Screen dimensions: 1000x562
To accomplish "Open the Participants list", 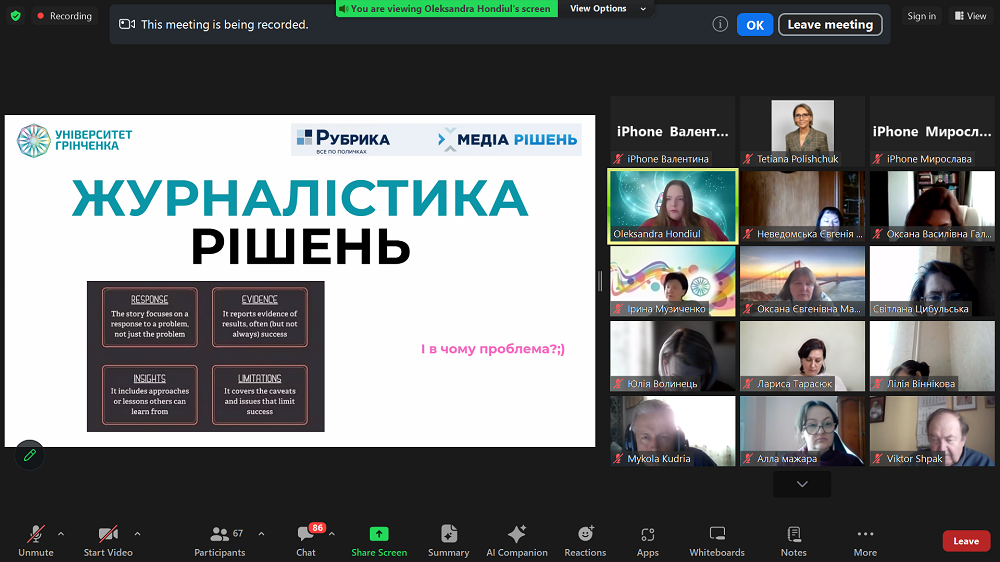I will pyautogui.click(x=220, y=535).
